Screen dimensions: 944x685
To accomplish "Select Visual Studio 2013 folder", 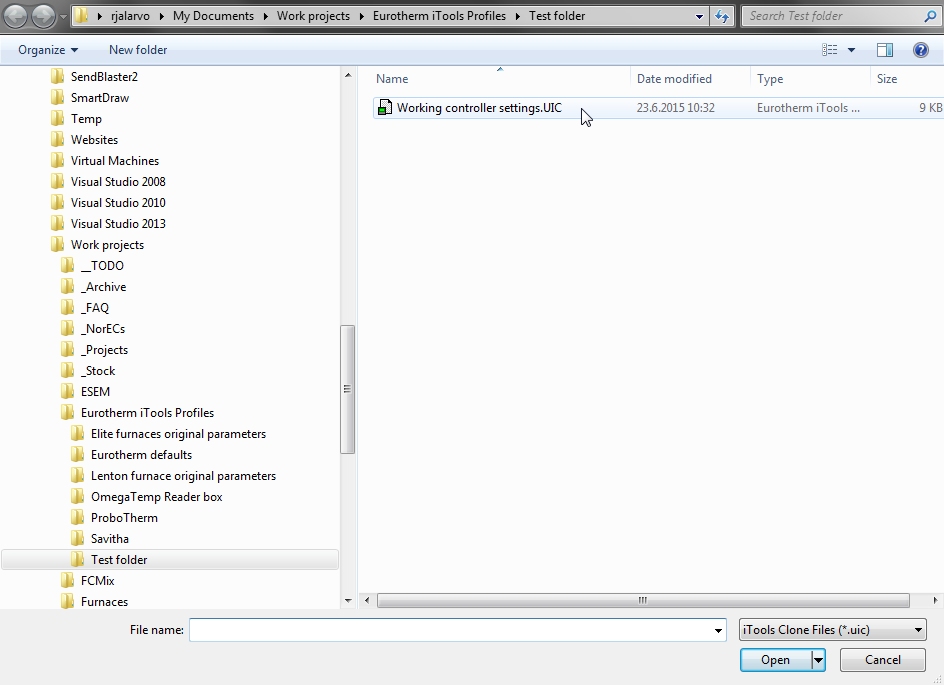I will [118, 224].
